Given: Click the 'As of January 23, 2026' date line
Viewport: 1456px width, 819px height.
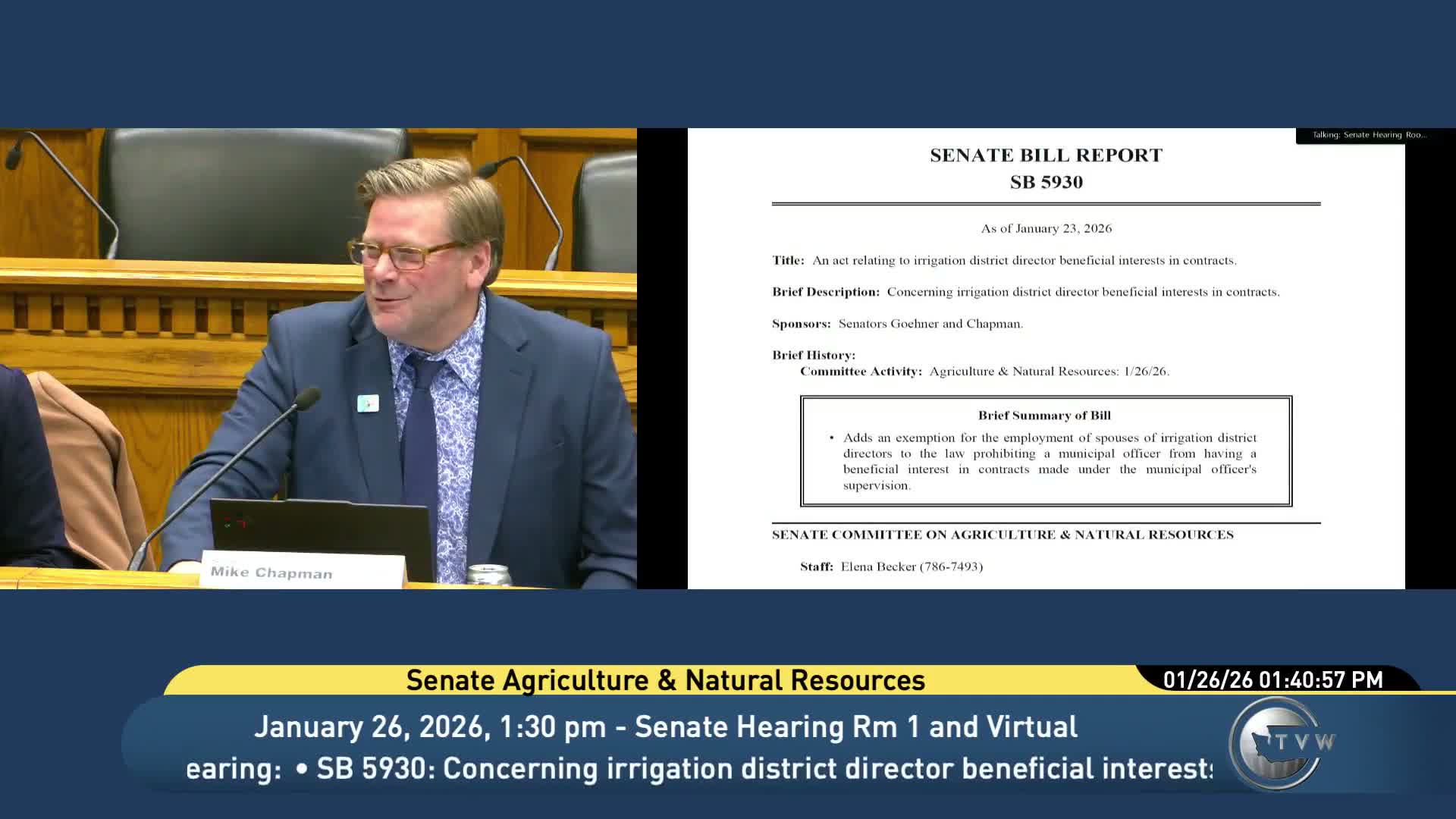Looking at the screenshot, I should pos(1046,228).
